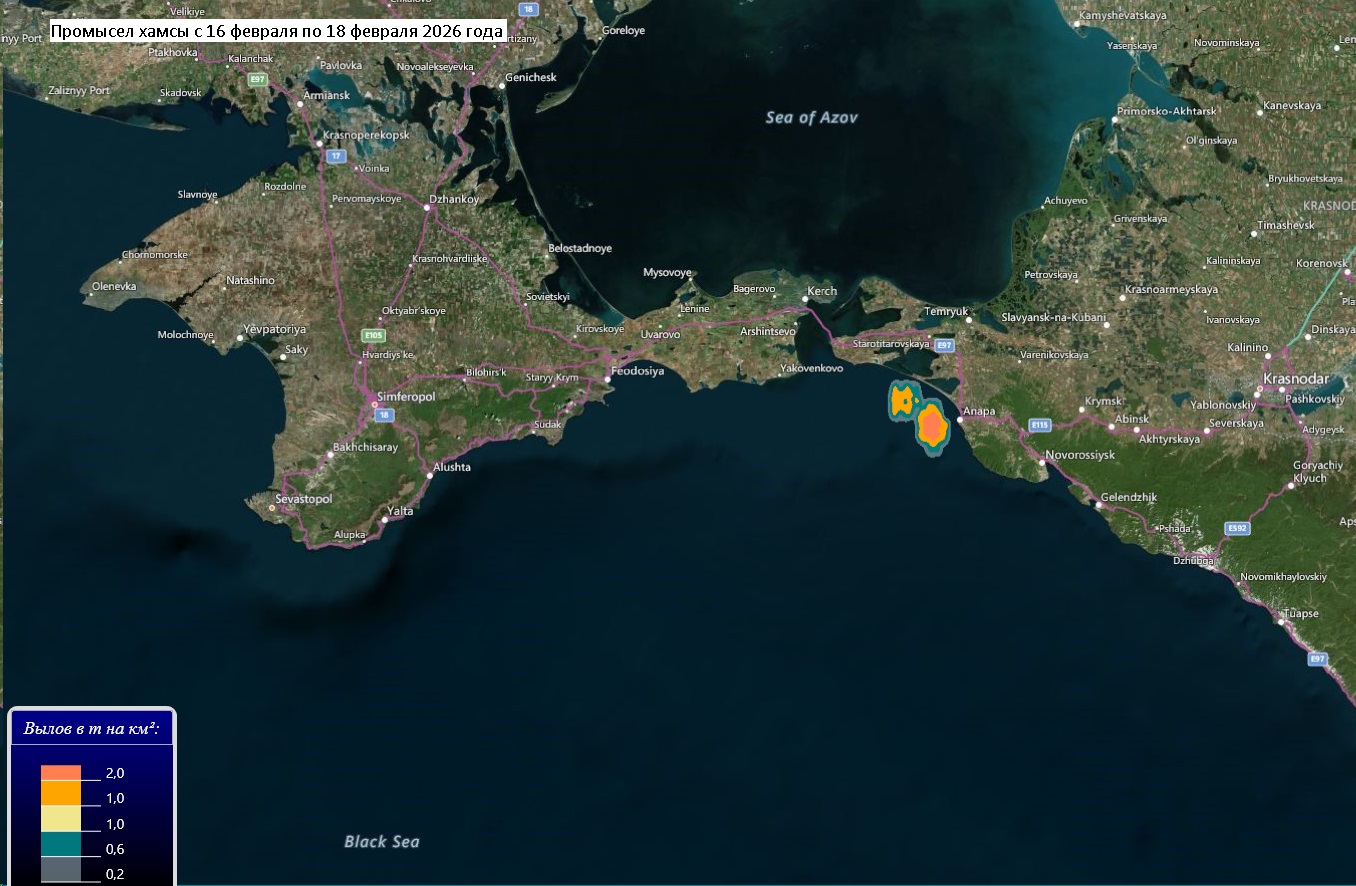Click the E592 road shield near Dzhubga

tap(1237, 527)
